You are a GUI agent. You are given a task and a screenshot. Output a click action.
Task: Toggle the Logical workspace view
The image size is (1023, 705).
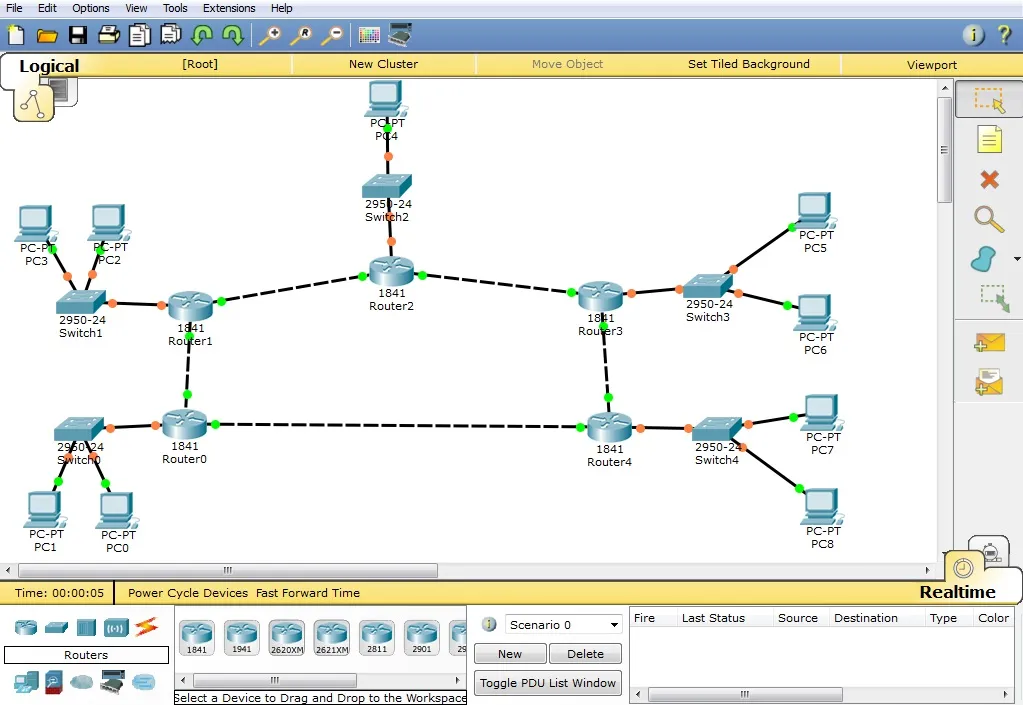pyautogui.click(x=48, y=67)
